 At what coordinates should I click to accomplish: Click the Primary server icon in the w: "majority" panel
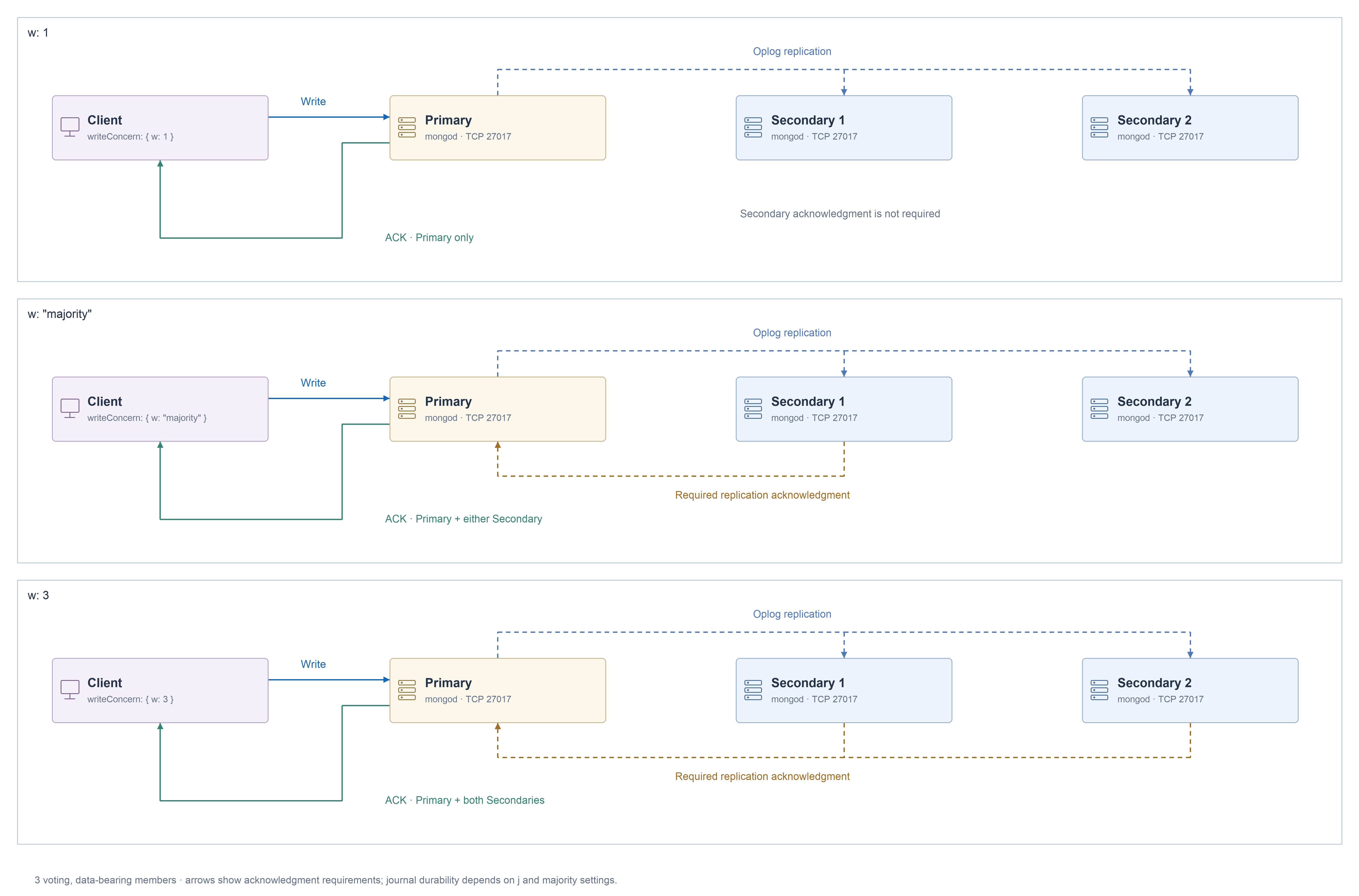pos(407,409)
